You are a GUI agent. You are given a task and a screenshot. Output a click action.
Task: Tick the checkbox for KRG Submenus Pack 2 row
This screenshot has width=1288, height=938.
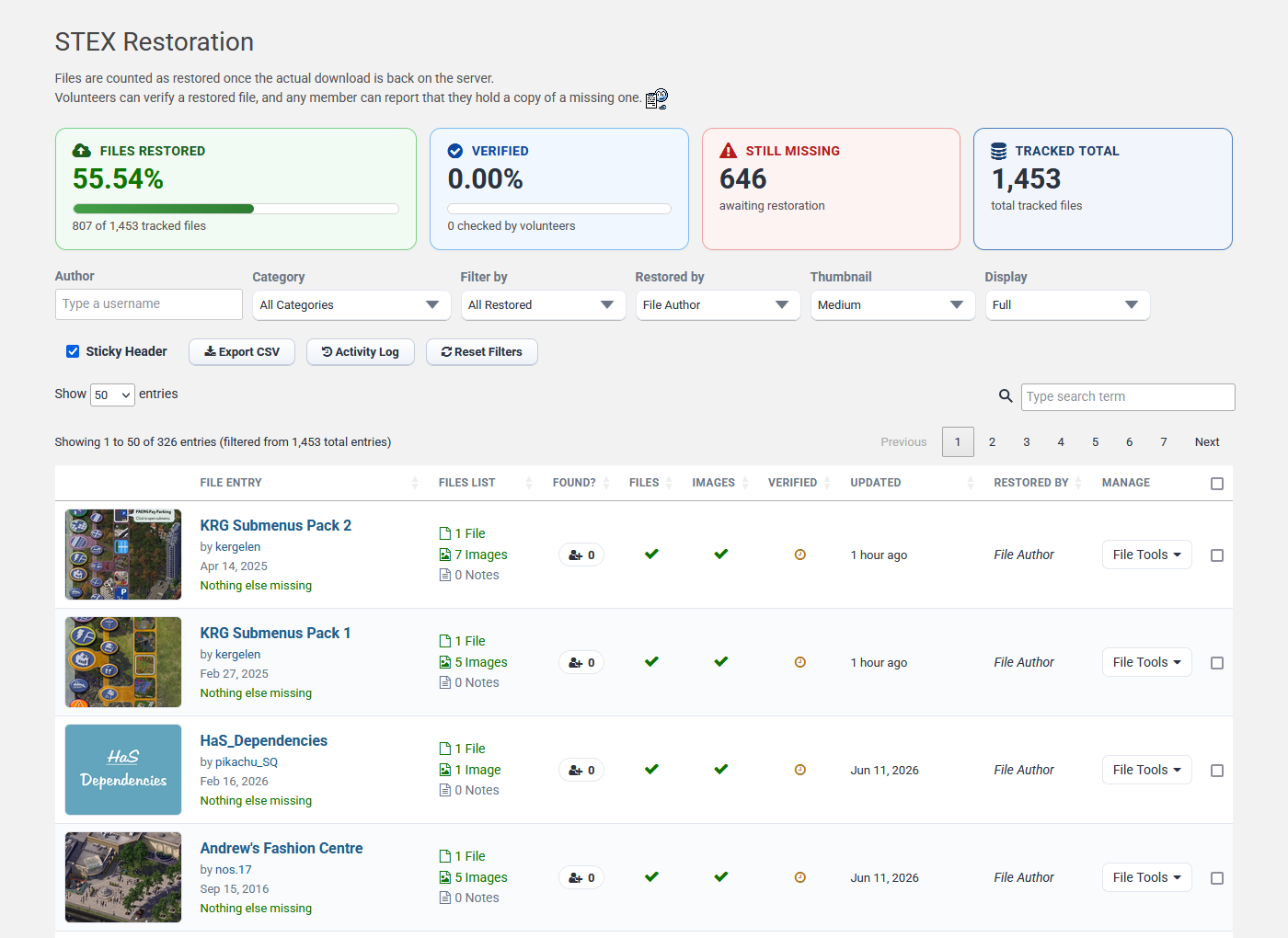tap(1217, 555)
